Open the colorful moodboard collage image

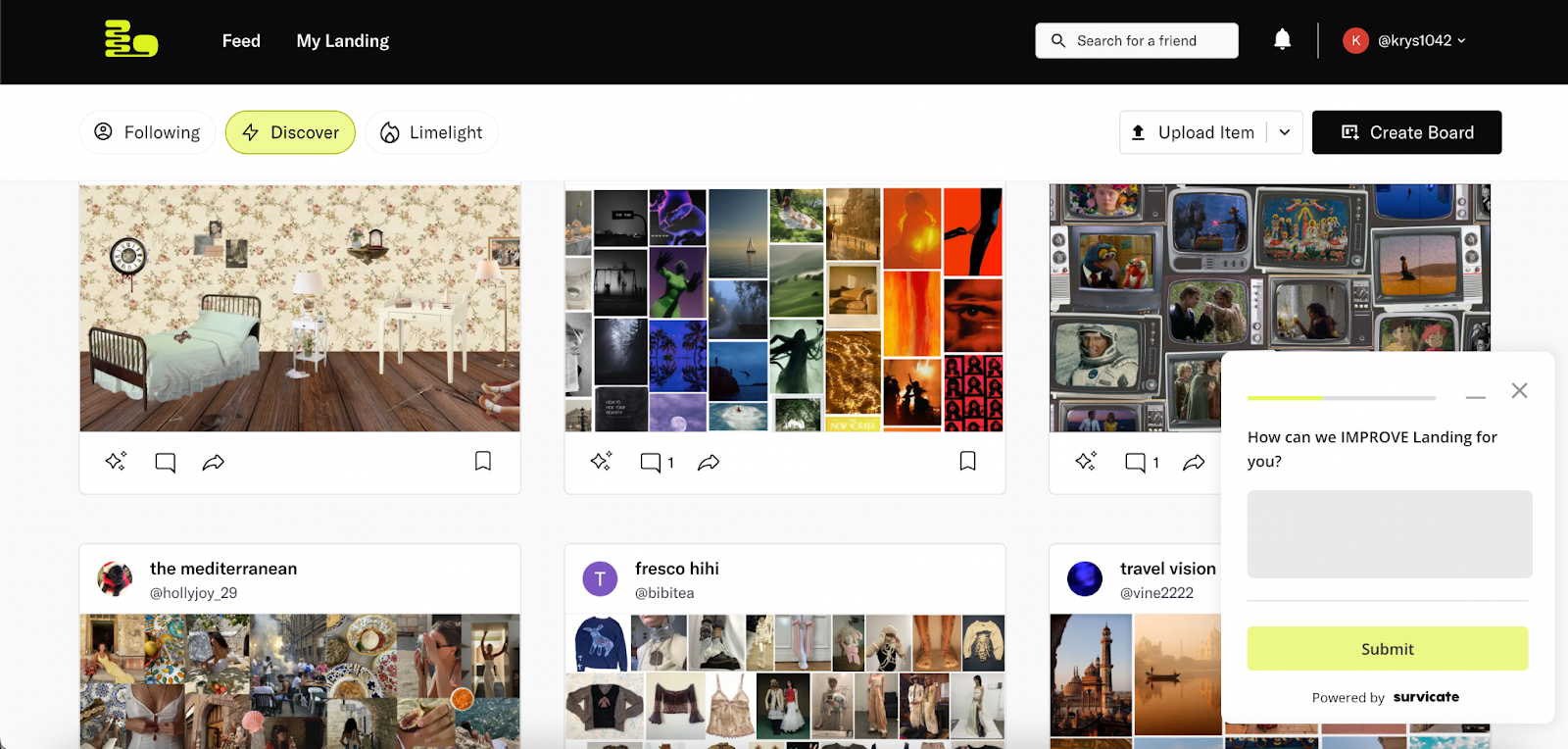785,308
